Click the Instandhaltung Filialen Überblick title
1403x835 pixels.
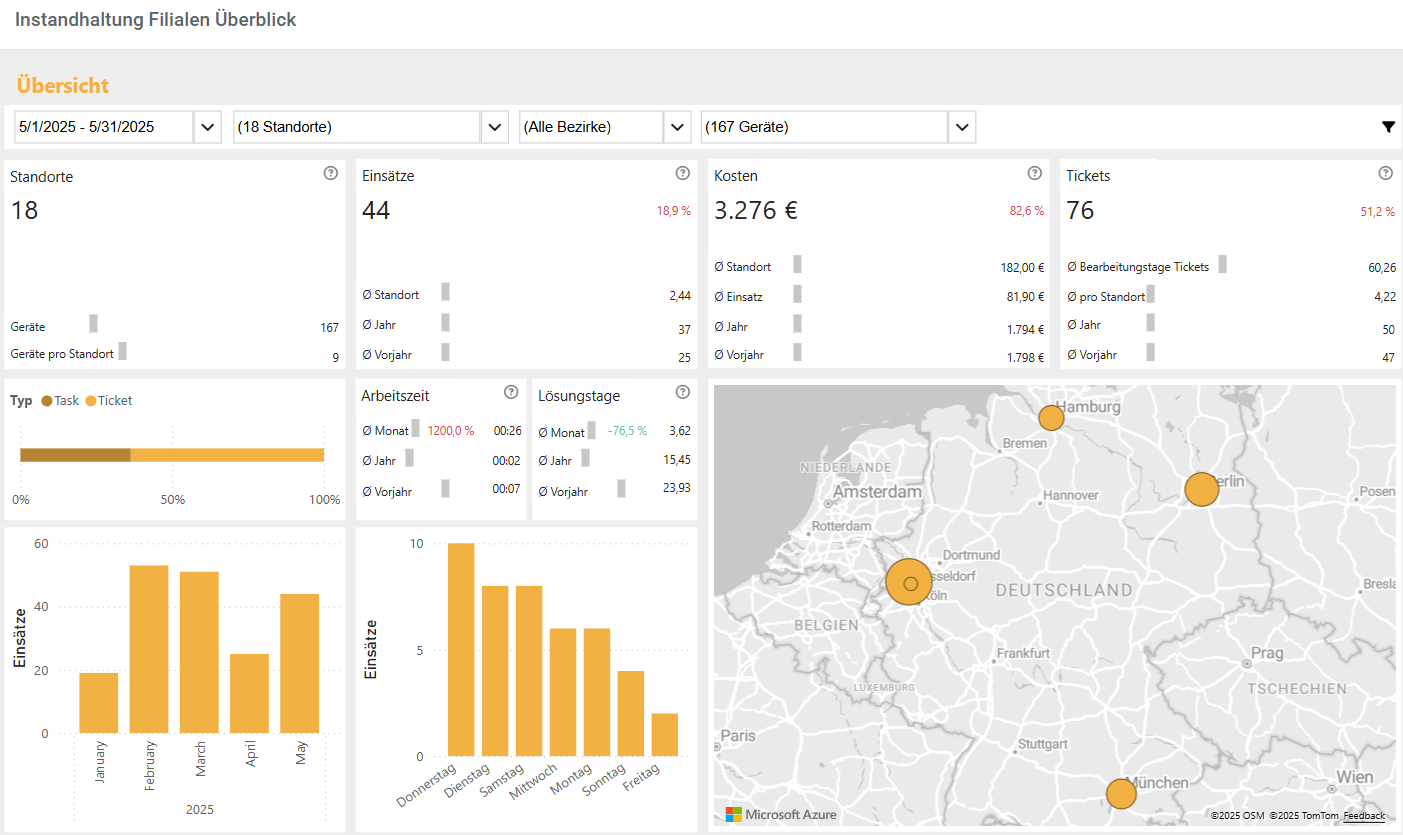(x=155, y=20)
